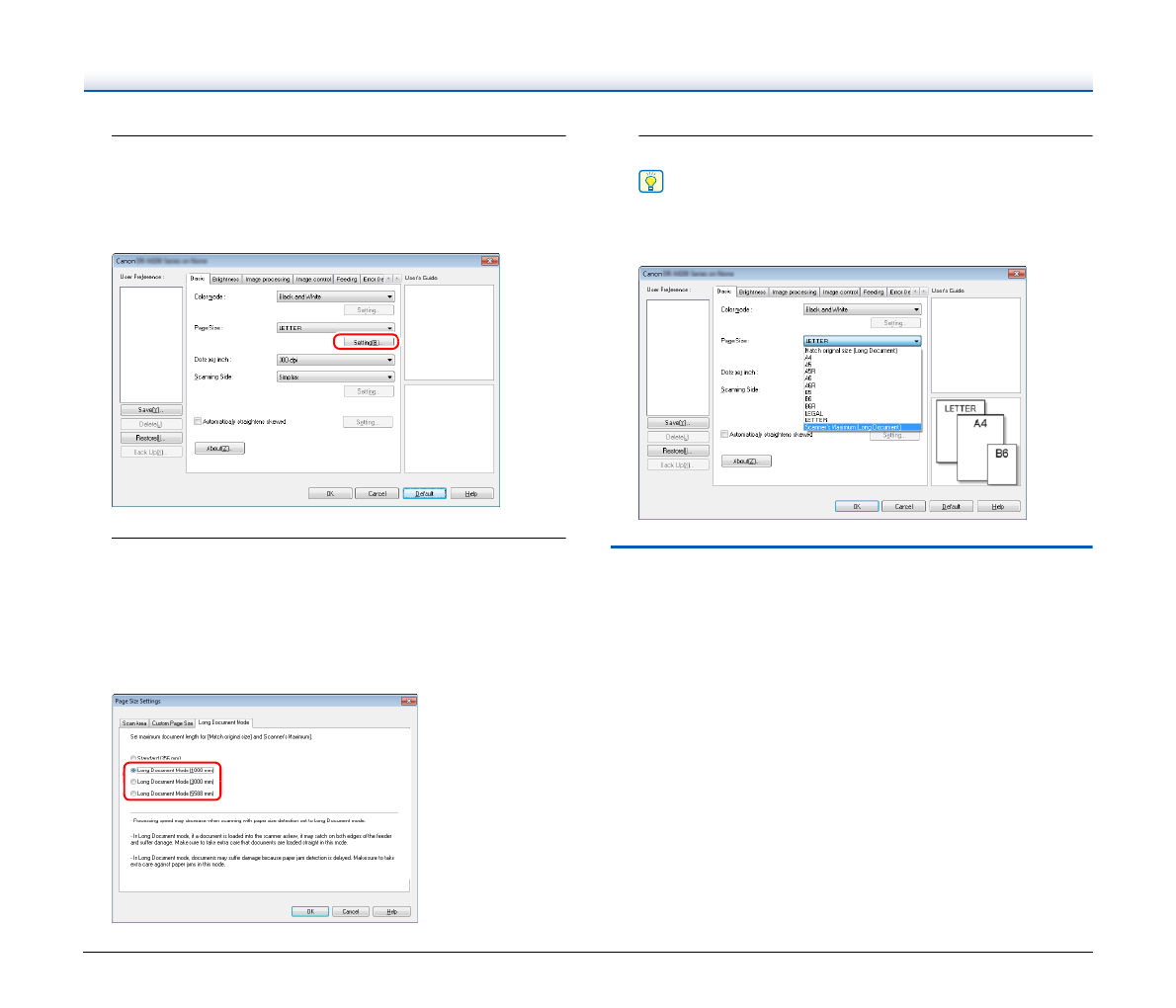1176x1008 pixels.
Task: Choose Match original size (Long Document) list entry
Action: point(851,351)
